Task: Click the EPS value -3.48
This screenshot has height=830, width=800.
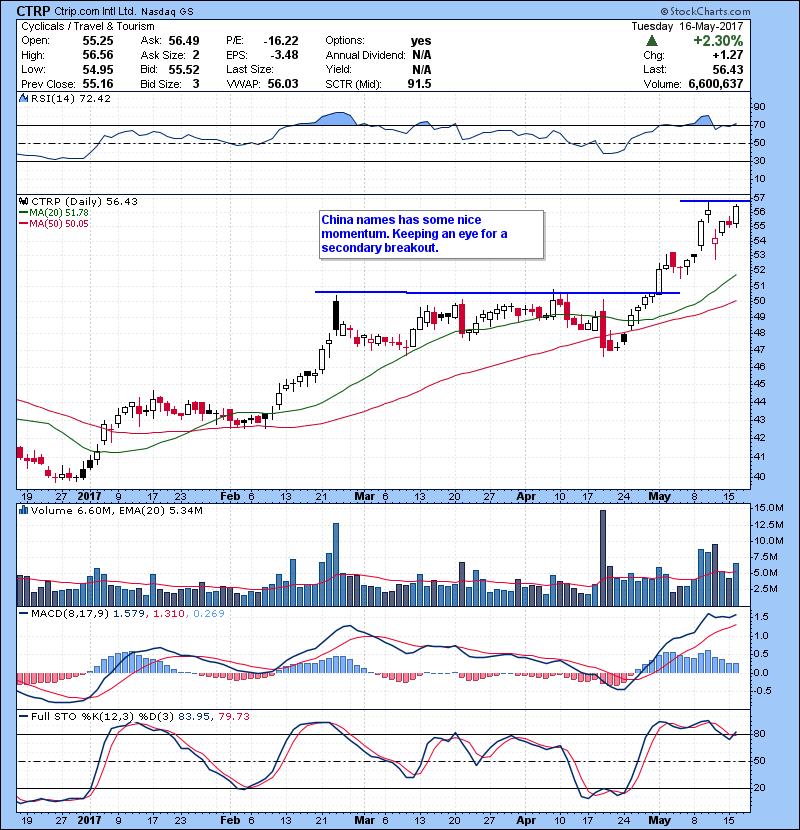Action: click(x=284, y=55)
